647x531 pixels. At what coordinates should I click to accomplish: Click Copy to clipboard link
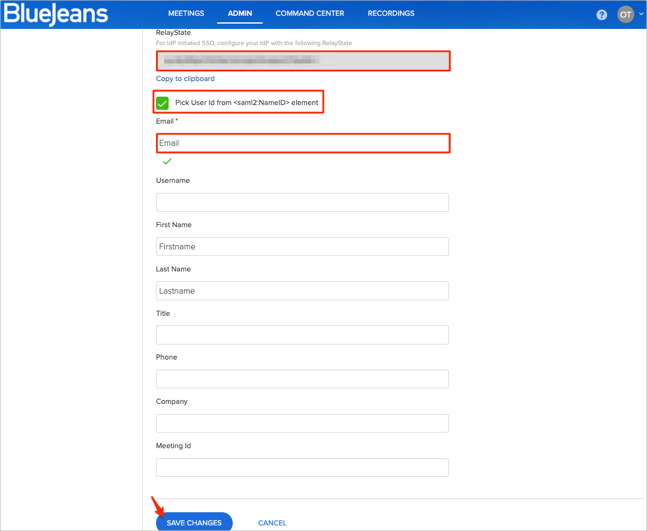pyautogui.click(x=185, y=78)
